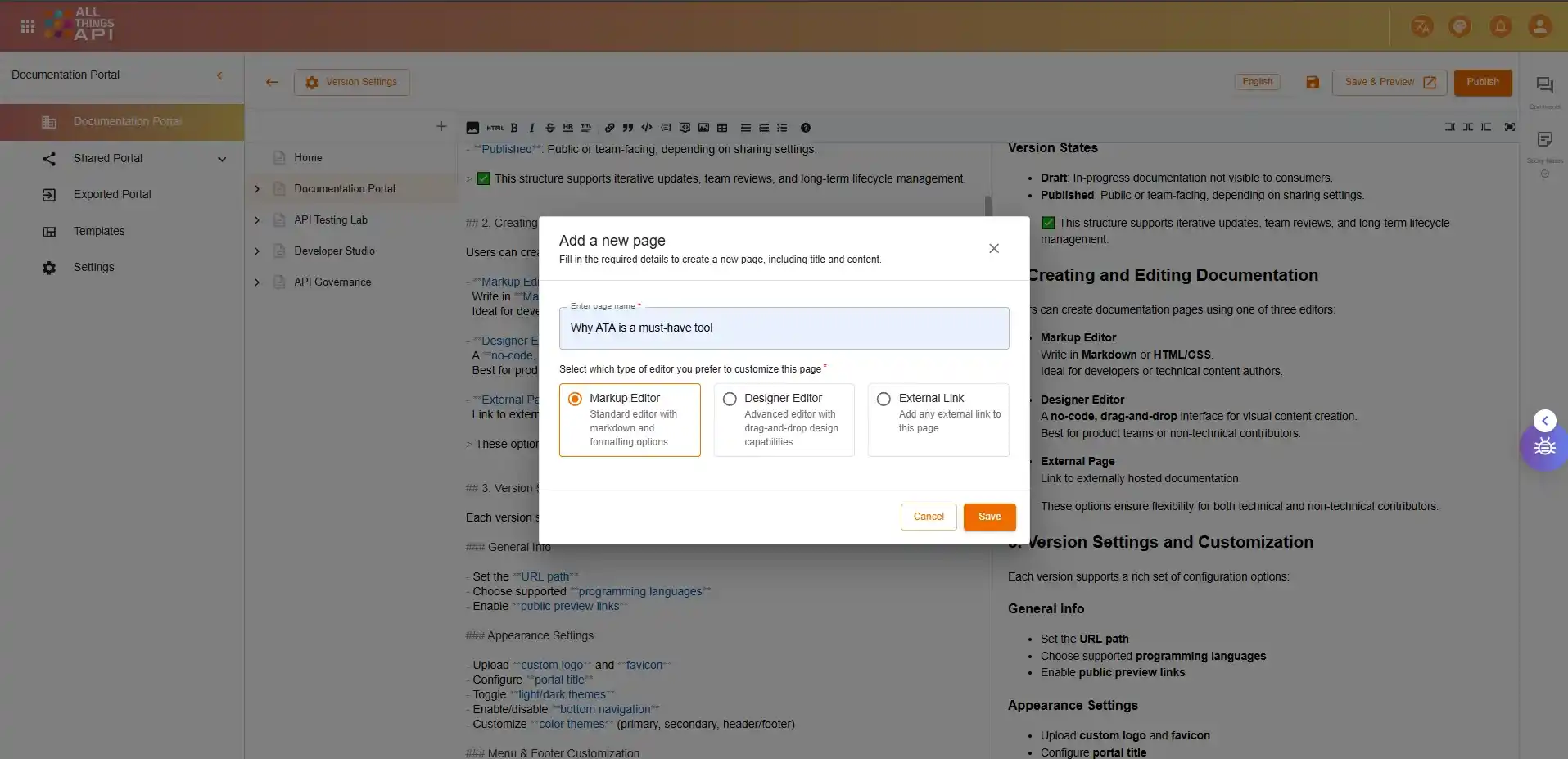Expand the API Governance tree node
1568x759 pixels.
(257, 282)
